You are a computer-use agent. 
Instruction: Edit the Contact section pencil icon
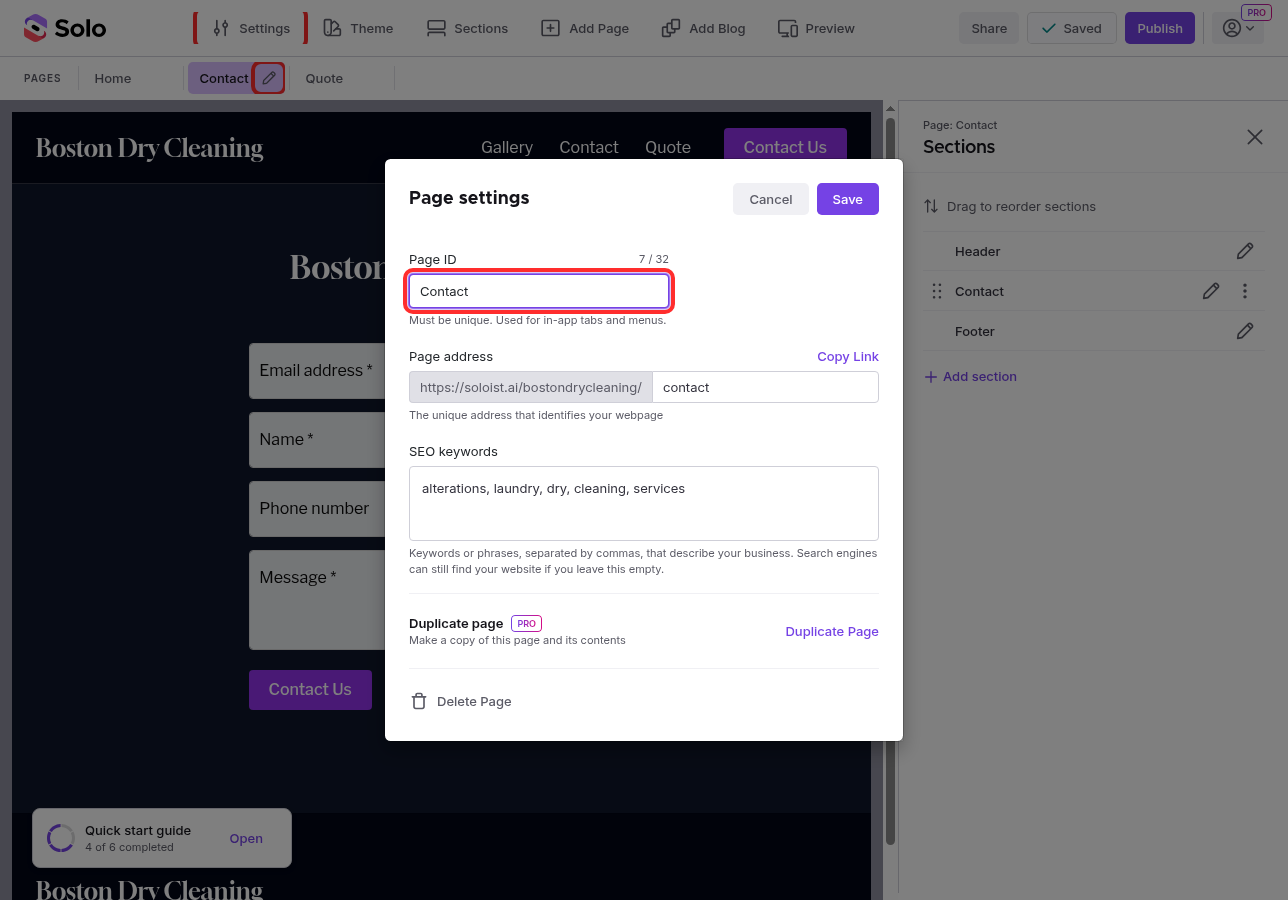(x=1211, y=291)
